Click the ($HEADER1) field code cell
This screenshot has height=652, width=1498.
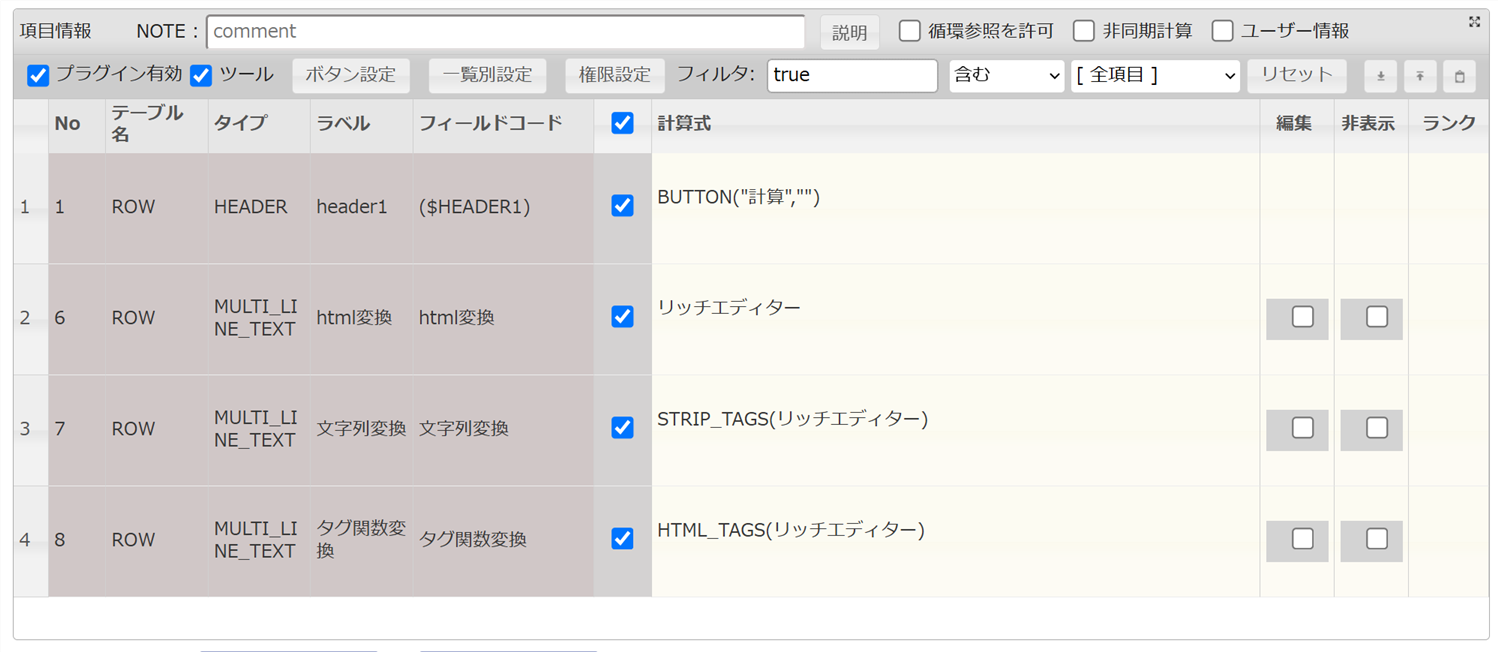(x=504, y=208)
